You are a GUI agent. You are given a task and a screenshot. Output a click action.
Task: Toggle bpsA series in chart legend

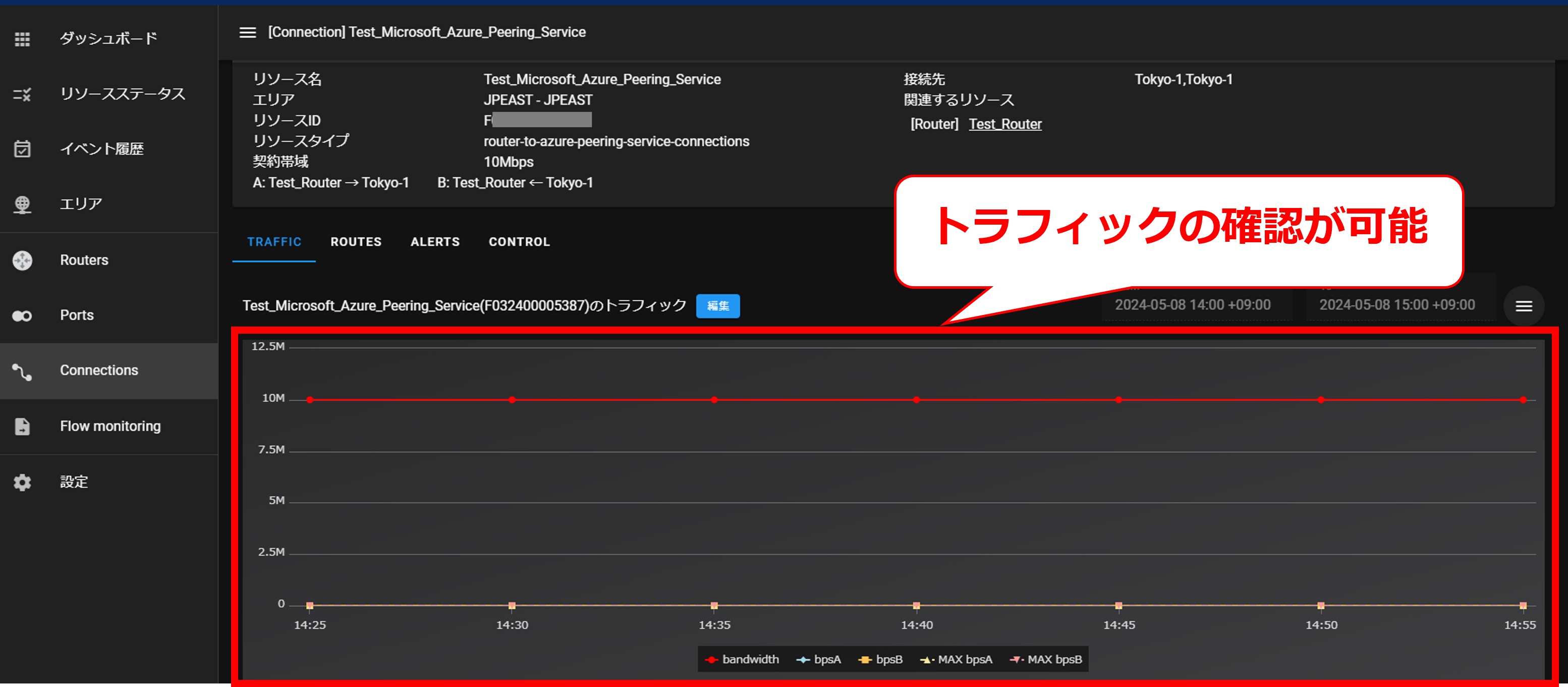tap(819, 660)
